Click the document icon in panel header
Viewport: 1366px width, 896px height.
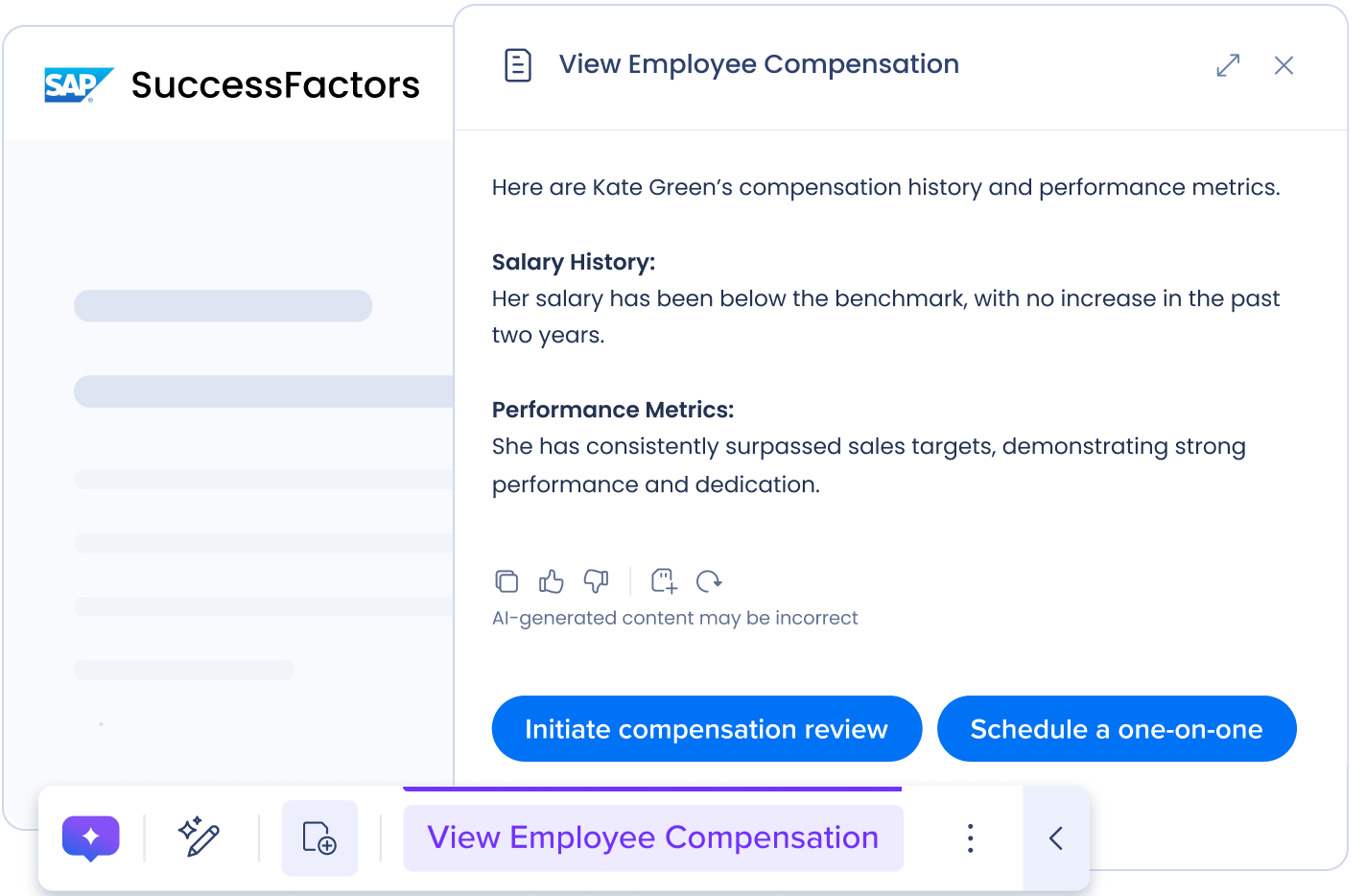pos(518,65)
